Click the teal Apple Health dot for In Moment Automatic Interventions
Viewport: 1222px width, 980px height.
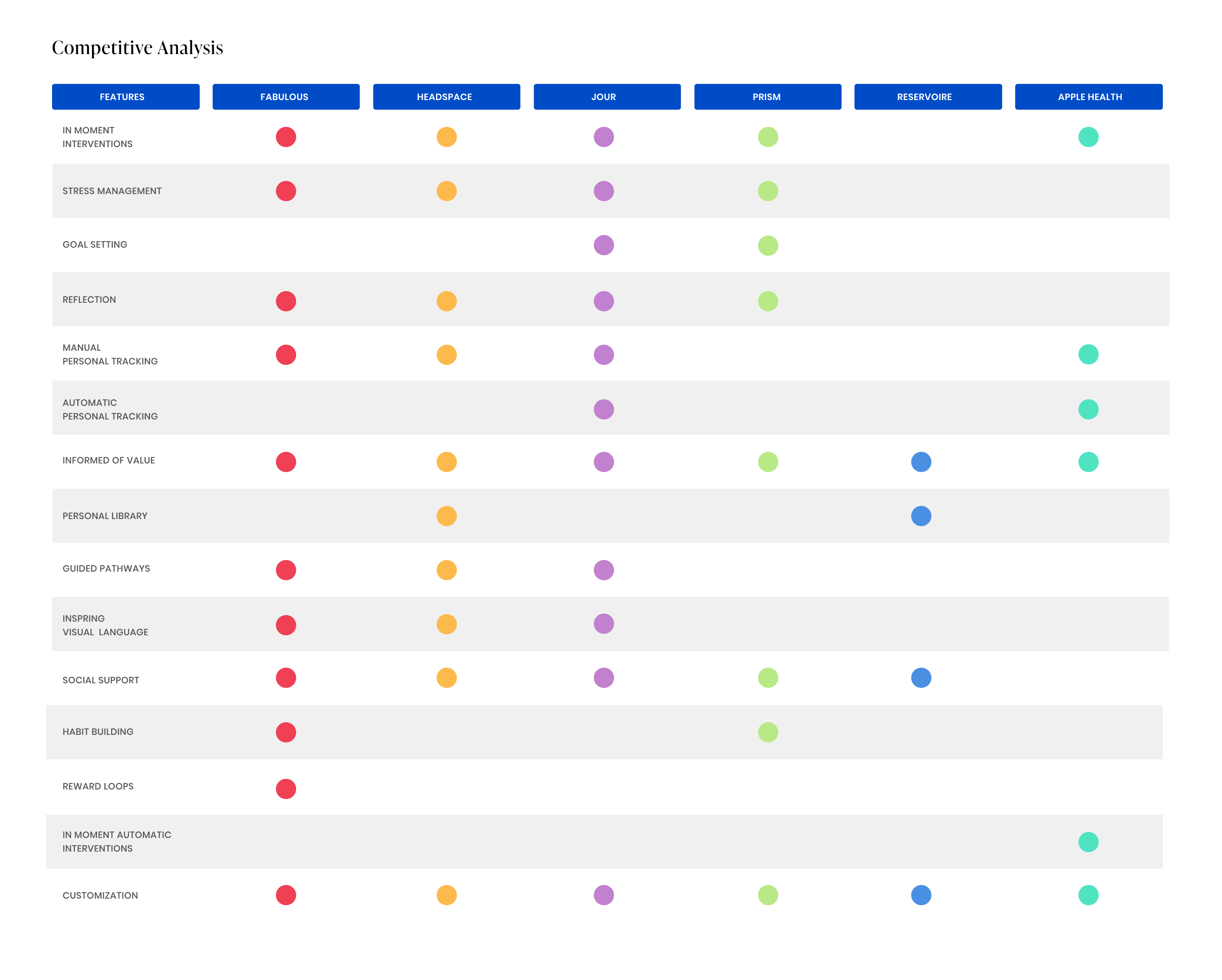click(x=1088, y=842)
